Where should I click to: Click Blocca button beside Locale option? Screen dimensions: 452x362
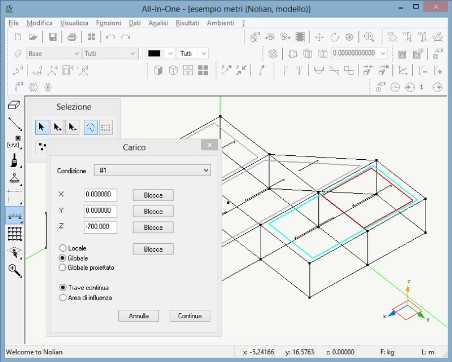coord(153,249)
